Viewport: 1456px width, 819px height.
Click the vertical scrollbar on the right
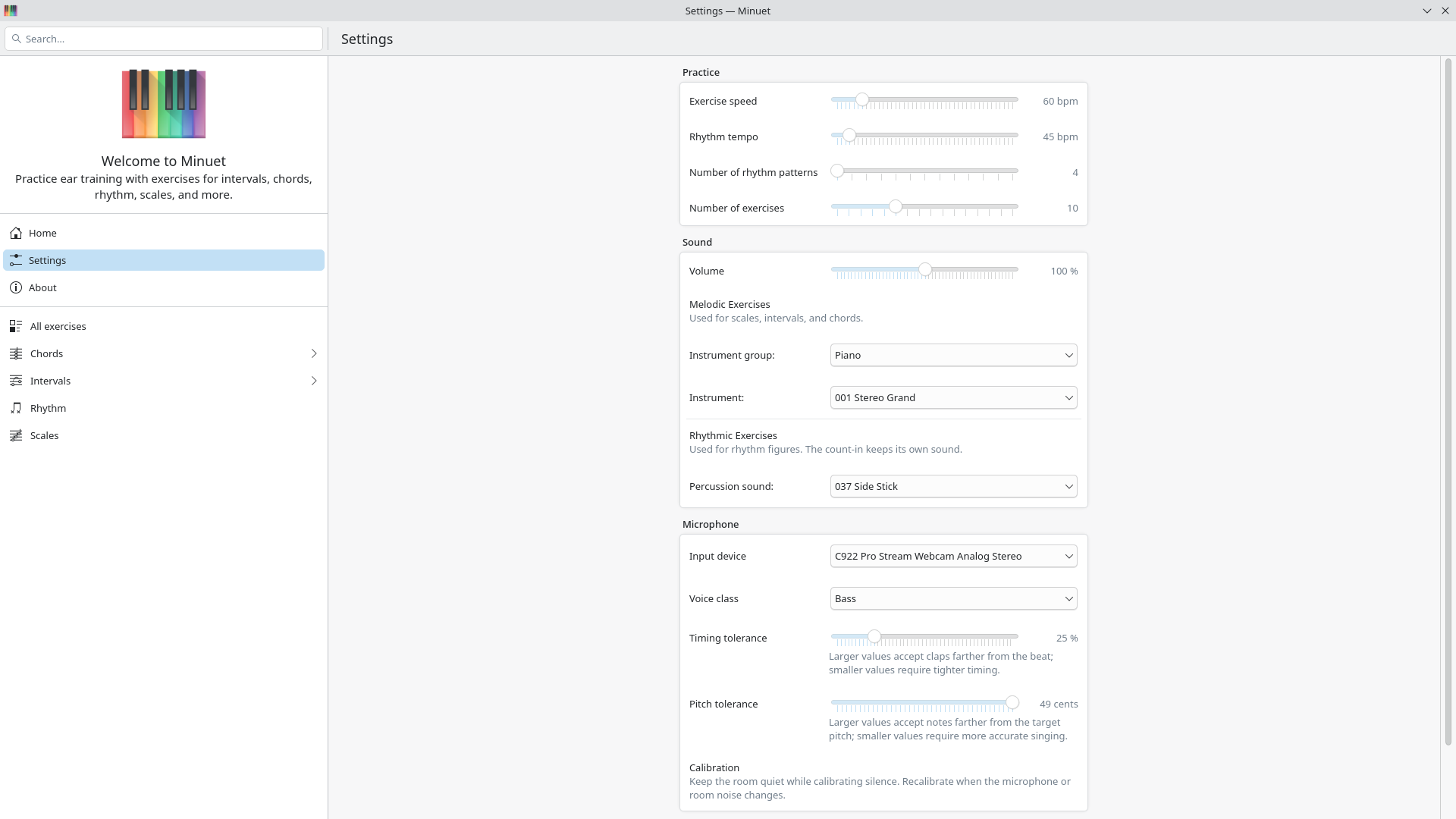1448,402
